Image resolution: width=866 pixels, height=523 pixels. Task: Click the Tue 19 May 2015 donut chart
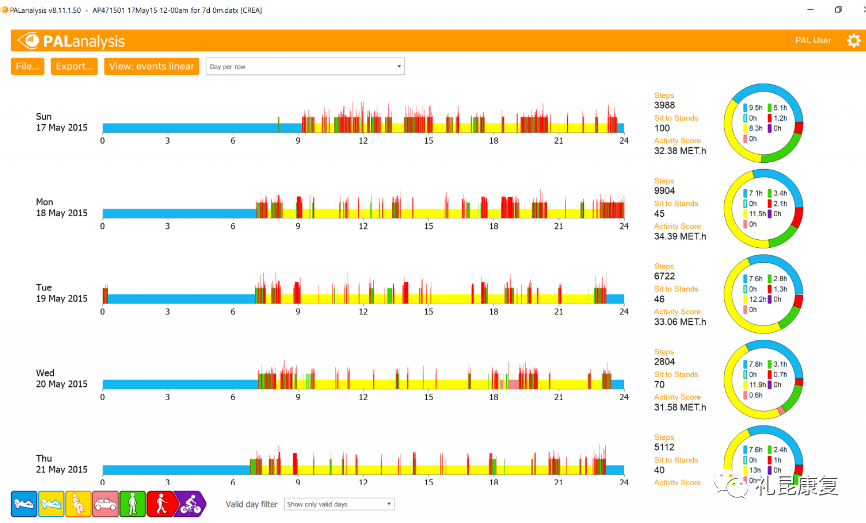click(763, 294)
